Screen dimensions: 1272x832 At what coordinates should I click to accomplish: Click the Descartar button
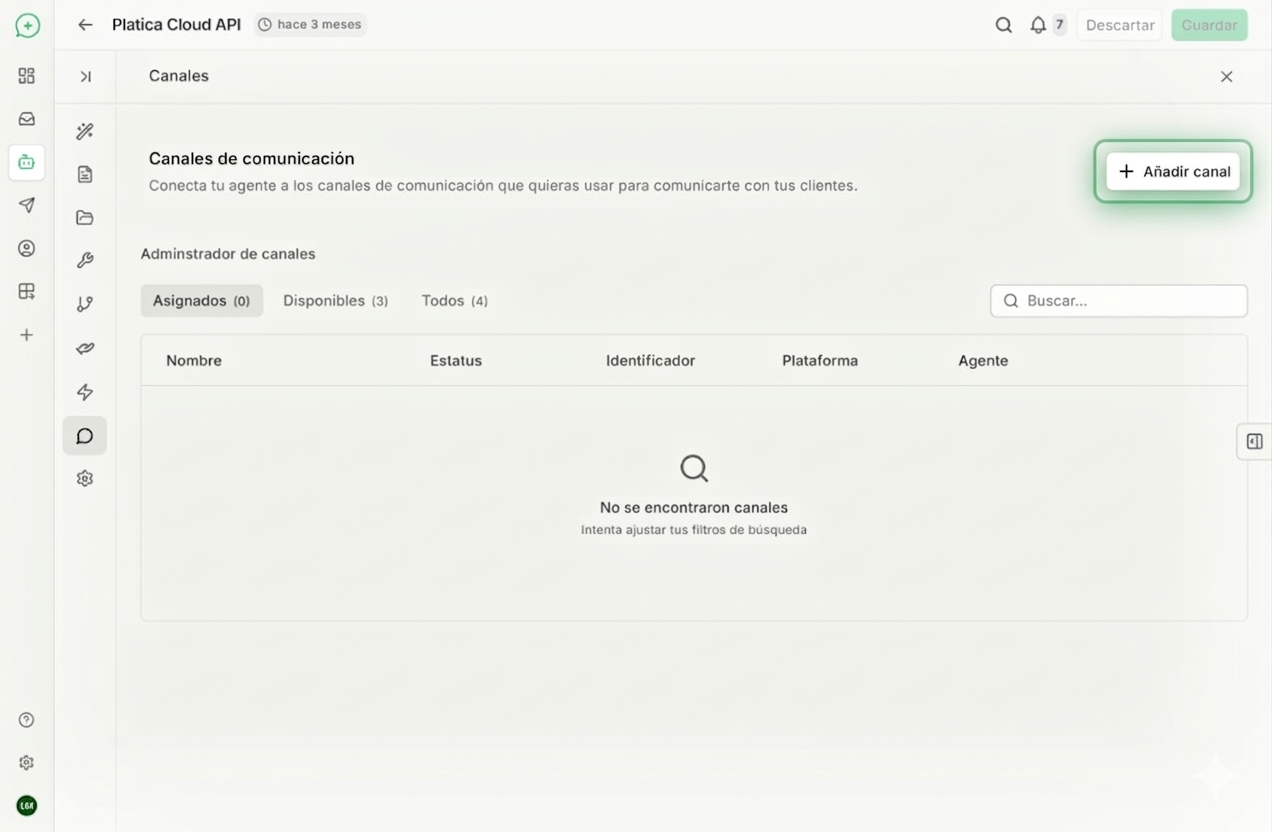1120,25
